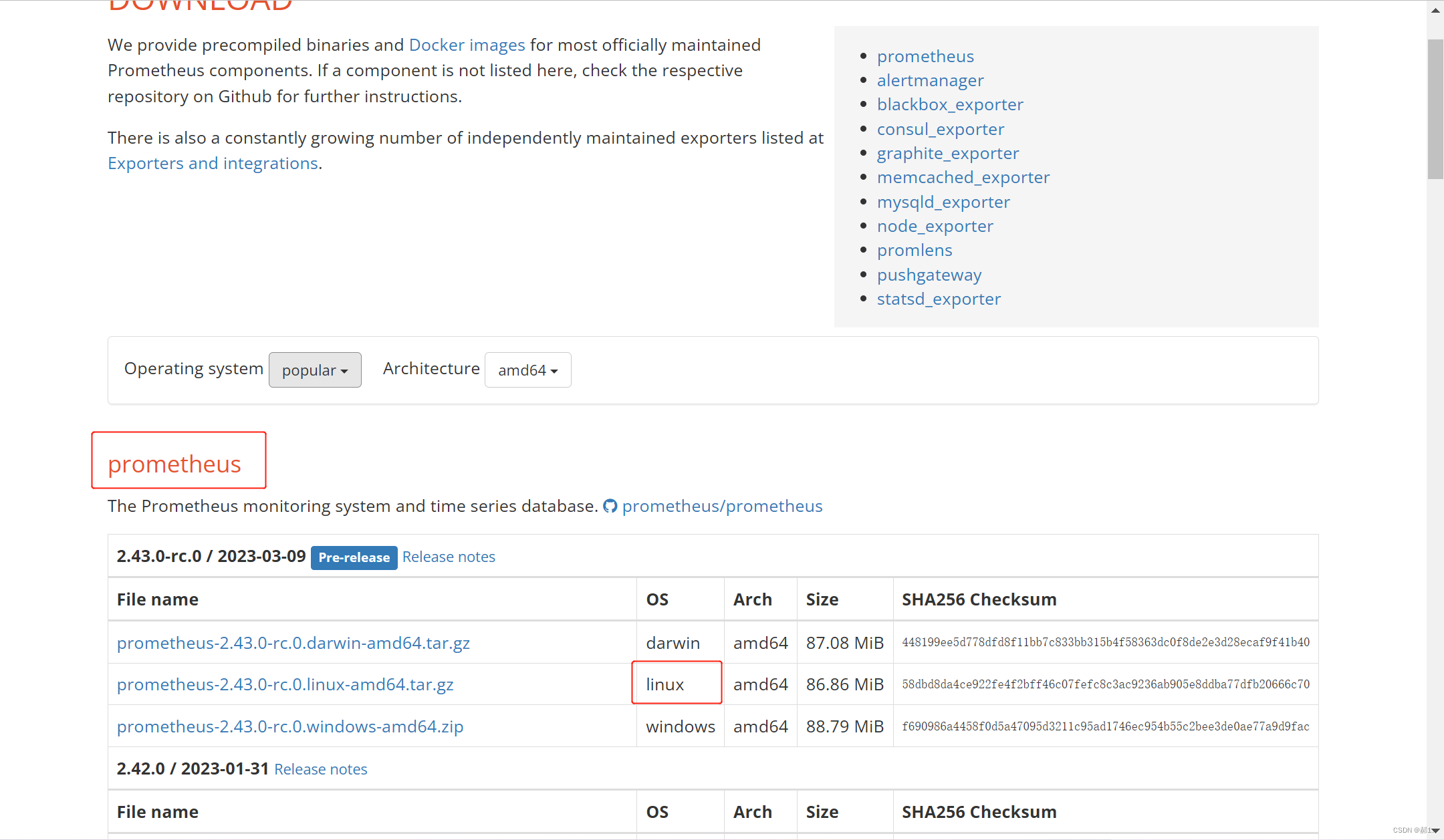Image resolution: width=1444 pixels, height=840 pixels.
Task: Click the vertical scrollbar thumb
Action: 1435,109
